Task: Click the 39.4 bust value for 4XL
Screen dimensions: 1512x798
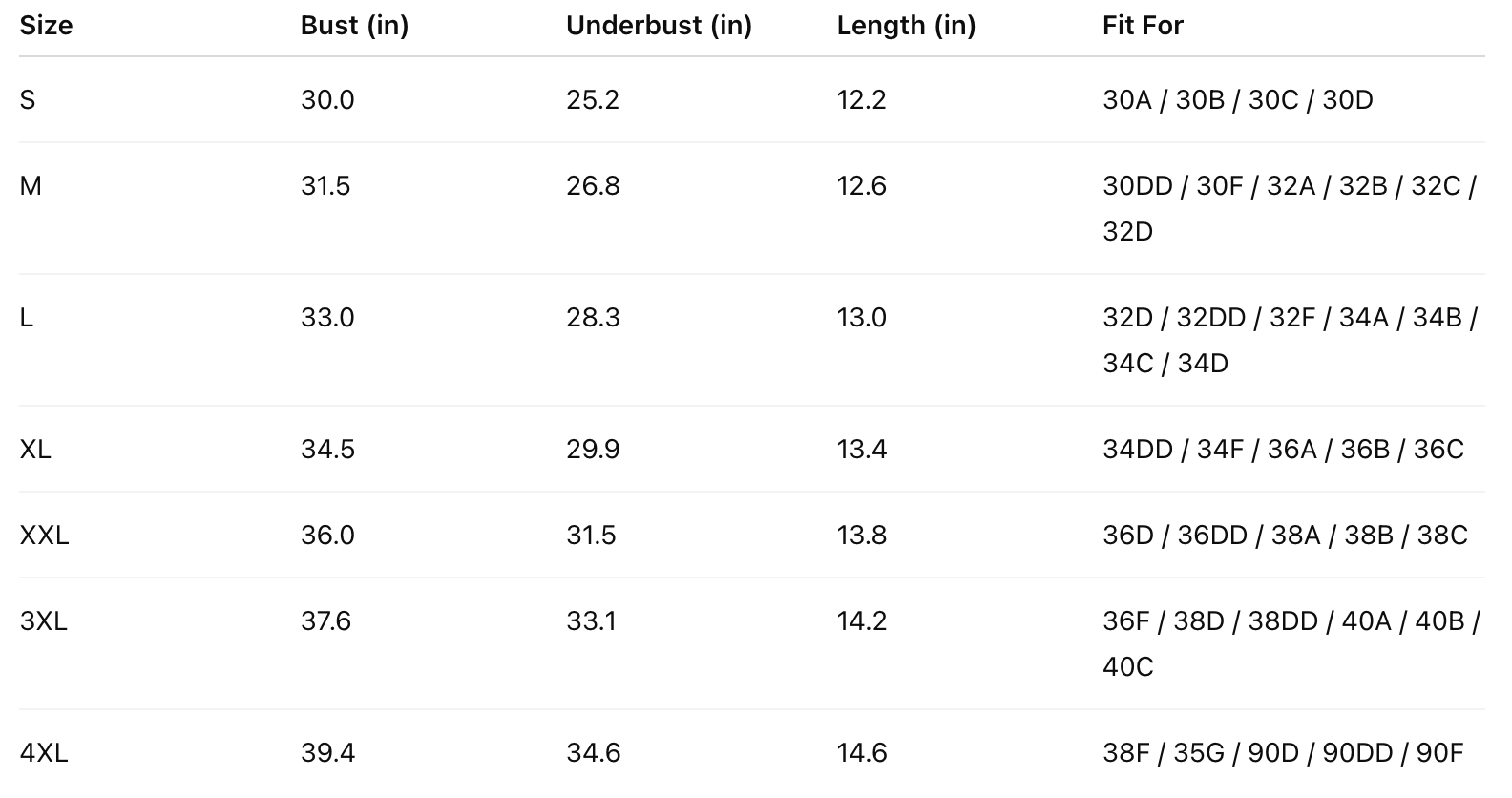Action: coord(327,753)
